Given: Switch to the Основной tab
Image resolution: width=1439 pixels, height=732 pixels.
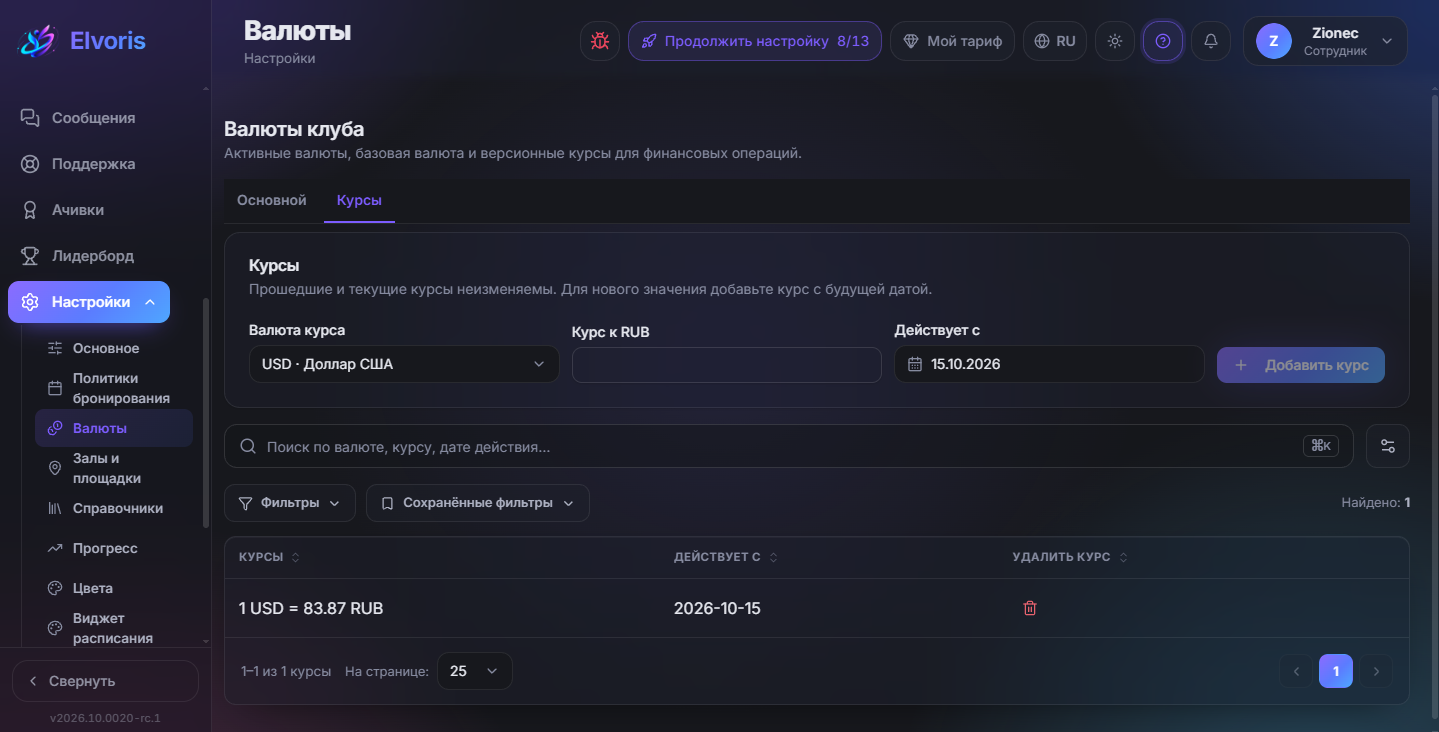Looking at the screenshot, I should pyautogui.click(x=271, y=200).
